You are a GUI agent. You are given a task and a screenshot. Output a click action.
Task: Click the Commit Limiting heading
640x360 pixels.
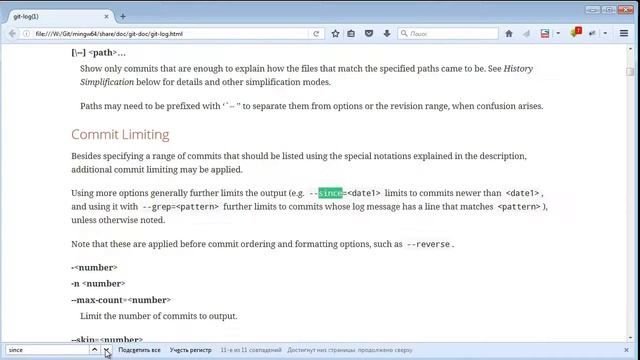[x=120, y=135]
